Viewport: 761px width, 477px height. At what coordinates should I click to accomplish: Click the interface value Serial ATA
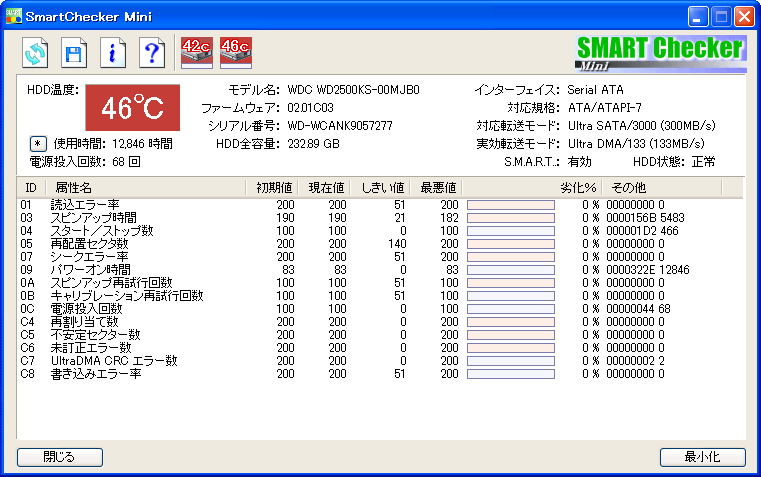[595, 90]
